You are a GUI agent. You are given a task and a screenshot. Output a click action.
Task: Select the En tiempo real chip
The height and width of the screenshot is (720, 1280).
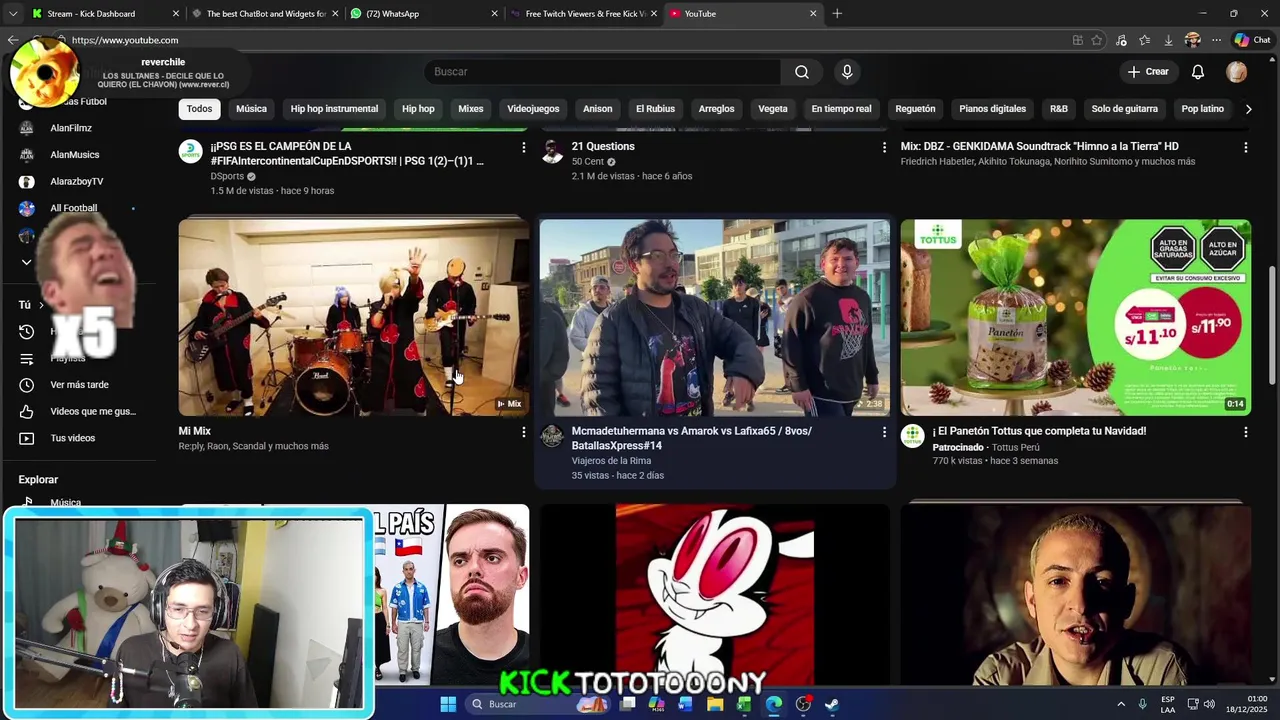tap(841, 109)
